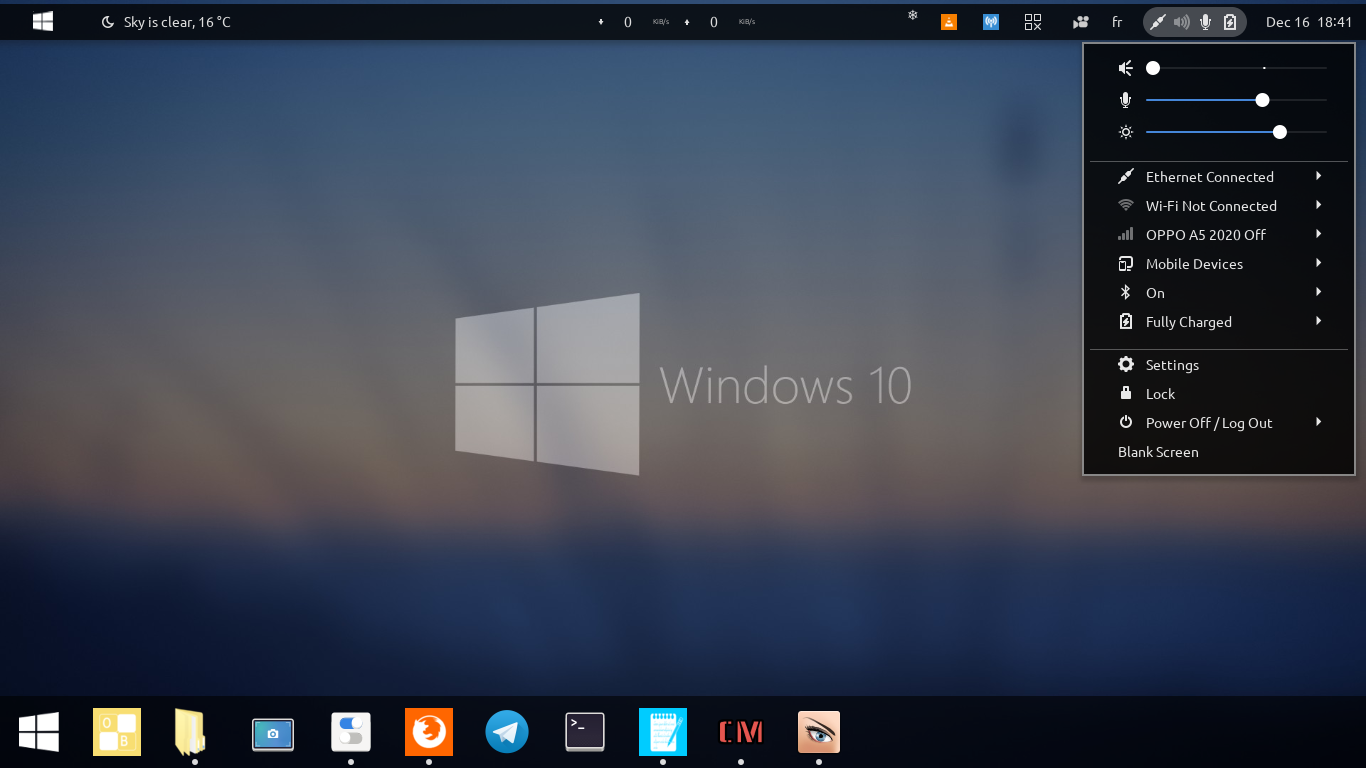The image size is (1366, 768).
Task: Launch the screenshot camera app in dock
Action: [x=273, y=734]
